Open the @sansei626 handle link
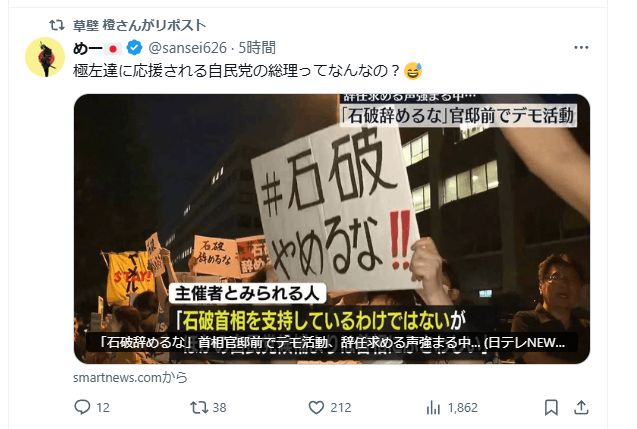Image resolution: width=637 pixels, height=429 pixels. (188, 48)
